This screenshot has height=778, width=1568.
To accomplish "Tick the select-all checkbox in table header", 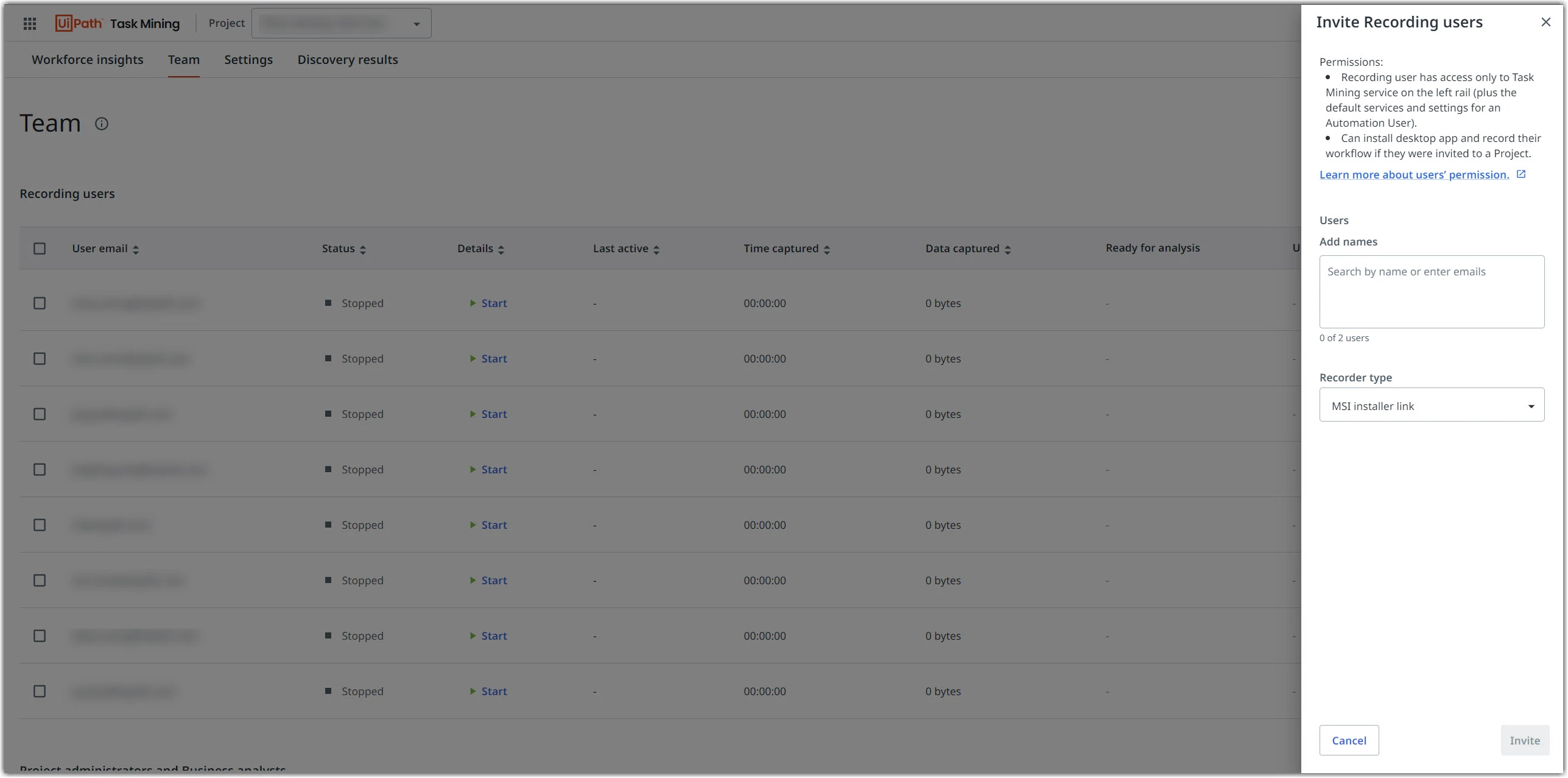I will click(x=40, y=249).
